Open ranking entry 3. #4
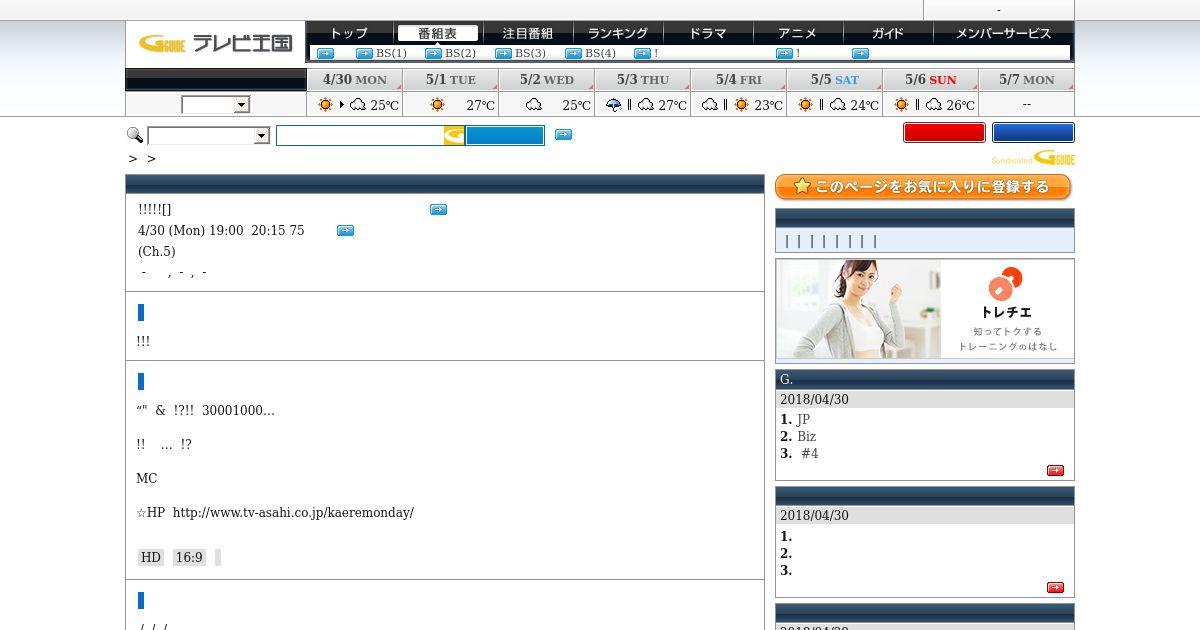This screenshot has height=630, width=1200. (x=809, y=453)
